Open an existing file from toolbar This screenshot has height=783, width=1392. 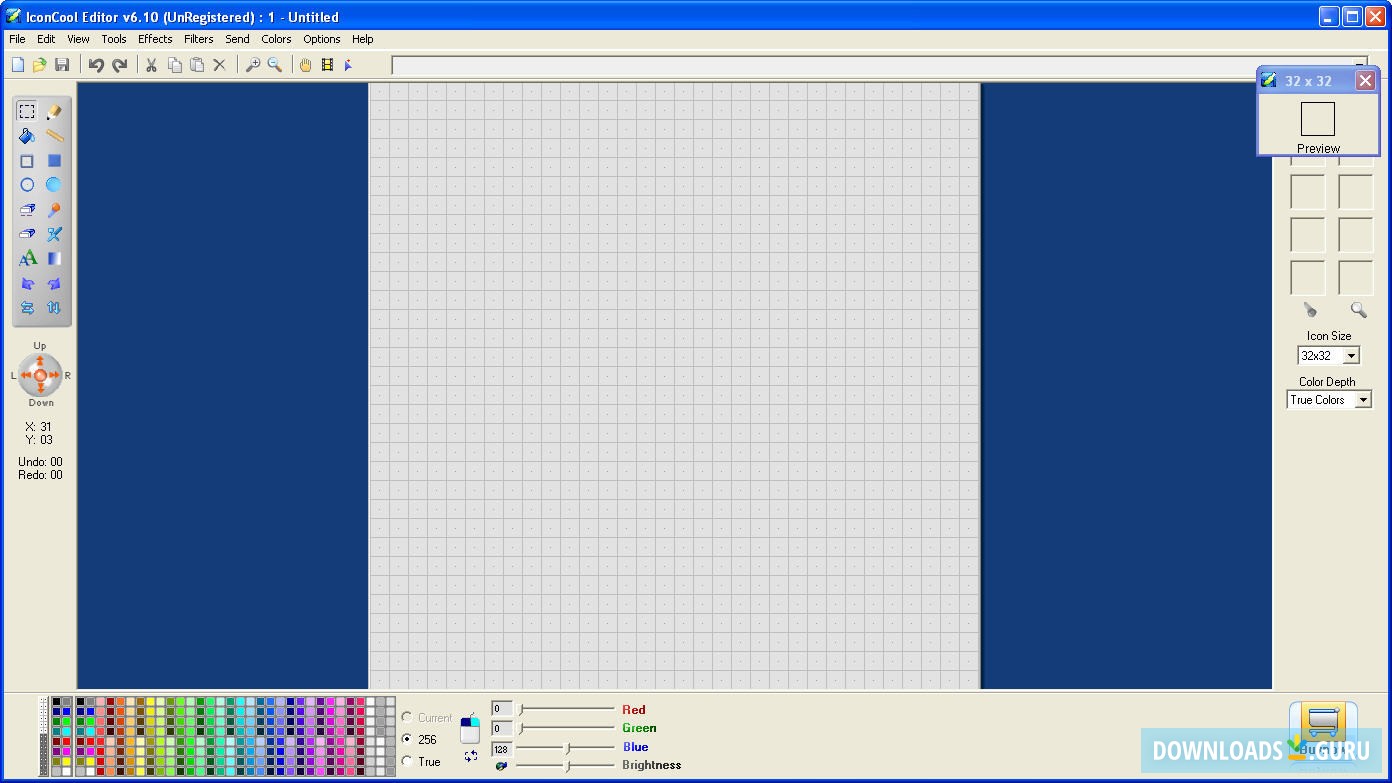[x=39, y=65]
